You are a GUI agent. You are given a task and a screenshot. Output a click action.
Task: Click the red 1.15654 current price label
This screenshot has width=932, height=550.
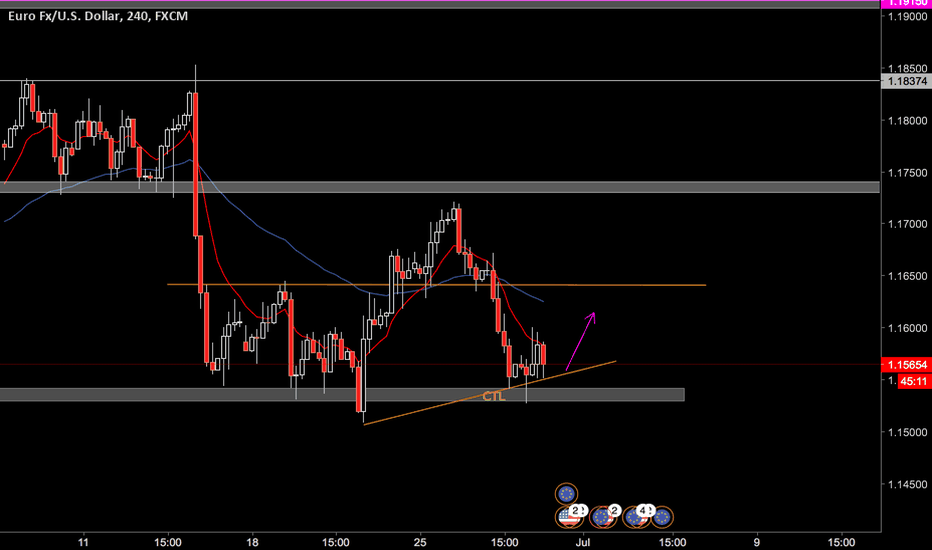click(x=906, y=364)
